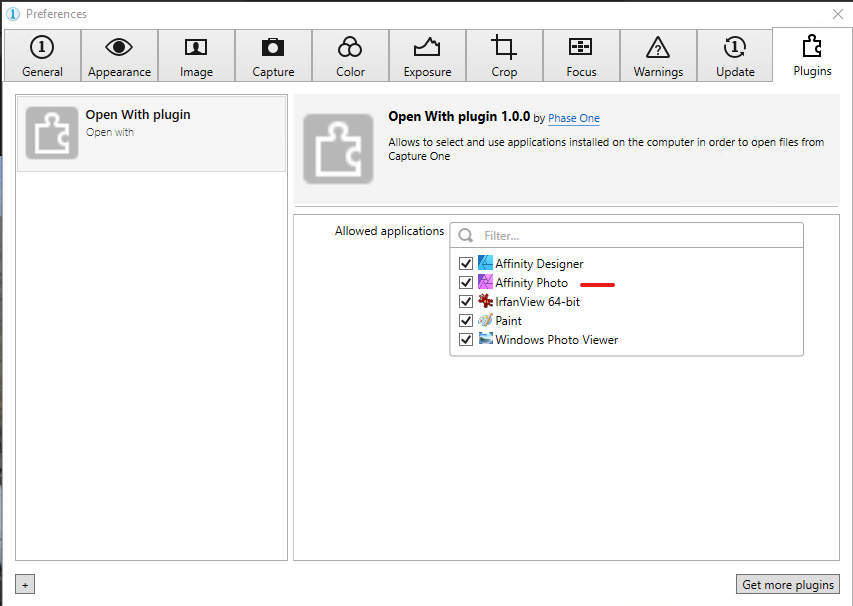Open the Update preferences tab
The width and height of the screenshot is (853, 606).
coord(735,56)
